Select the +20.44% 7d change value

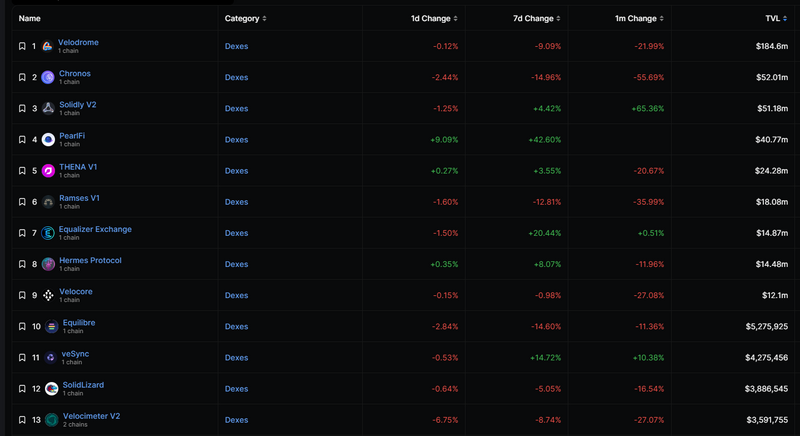pos(544,233)
